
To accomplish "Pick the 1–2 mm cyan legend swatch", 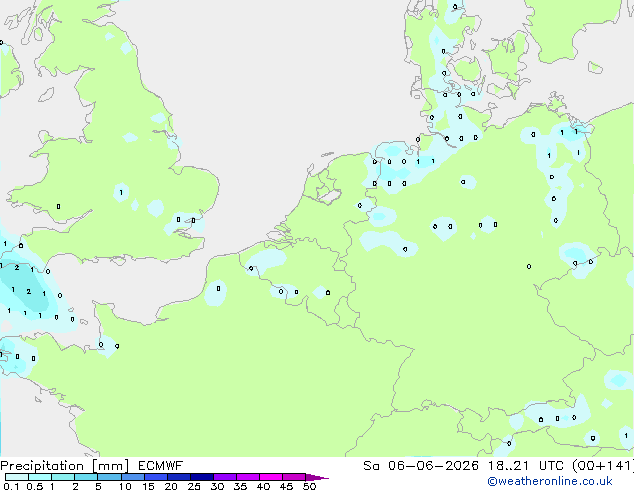I will 63,477.
